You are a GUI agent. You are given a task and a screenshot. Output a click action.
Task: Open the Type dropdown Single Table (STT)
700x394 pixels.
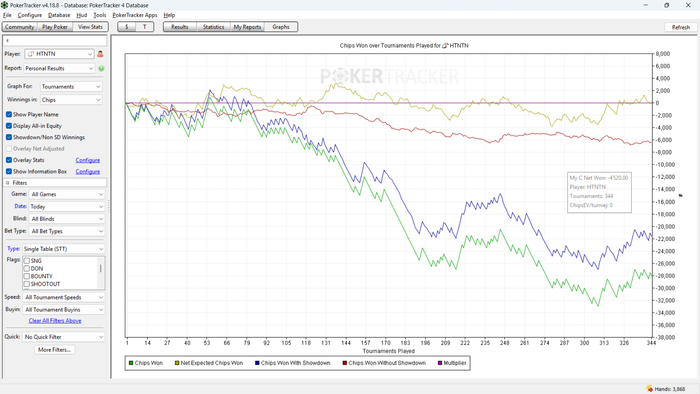coord(63,249)
